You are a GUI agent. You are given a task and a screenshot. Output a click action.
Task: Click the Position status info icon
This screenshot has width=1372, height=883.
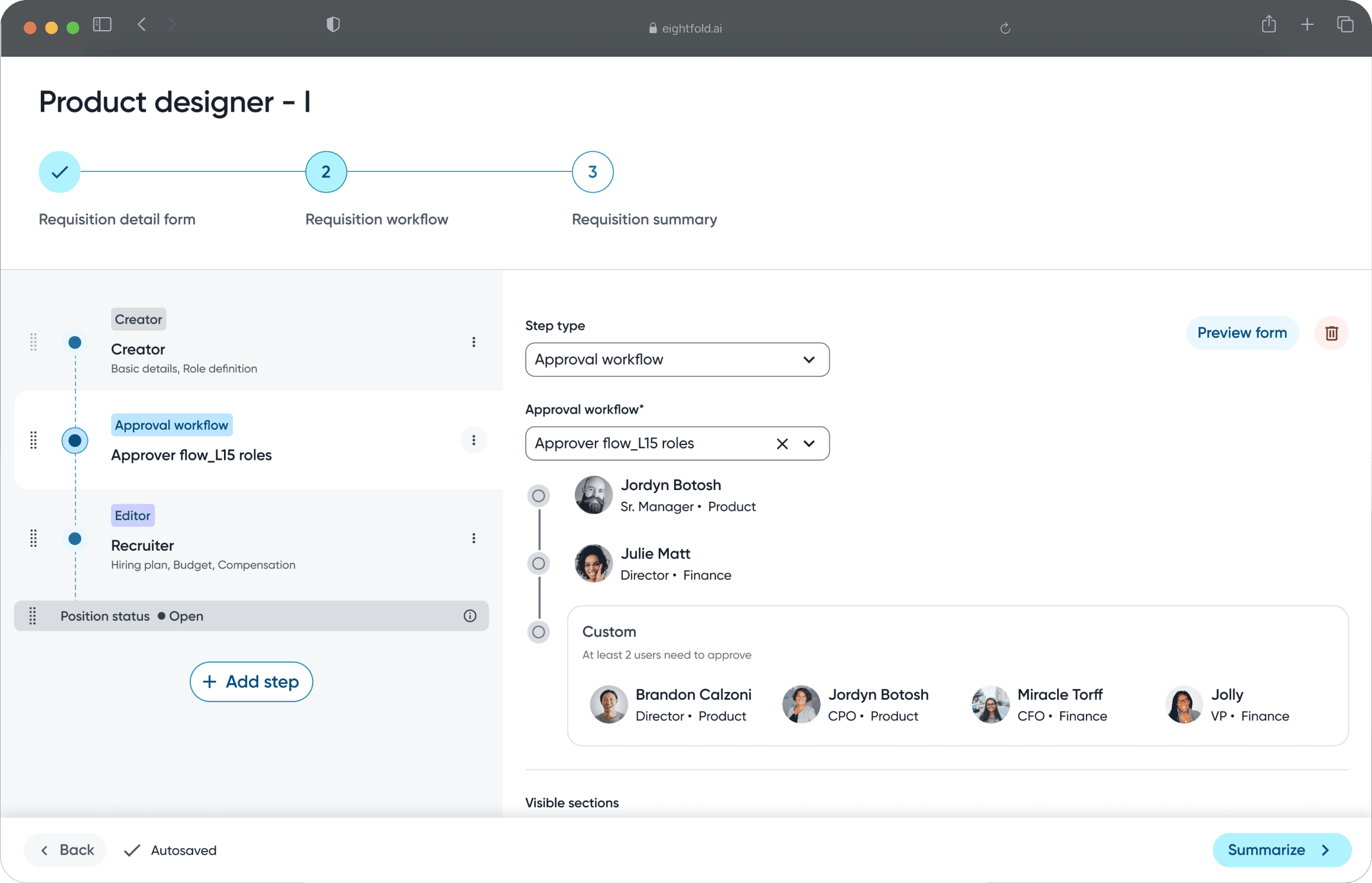(470, 616)
